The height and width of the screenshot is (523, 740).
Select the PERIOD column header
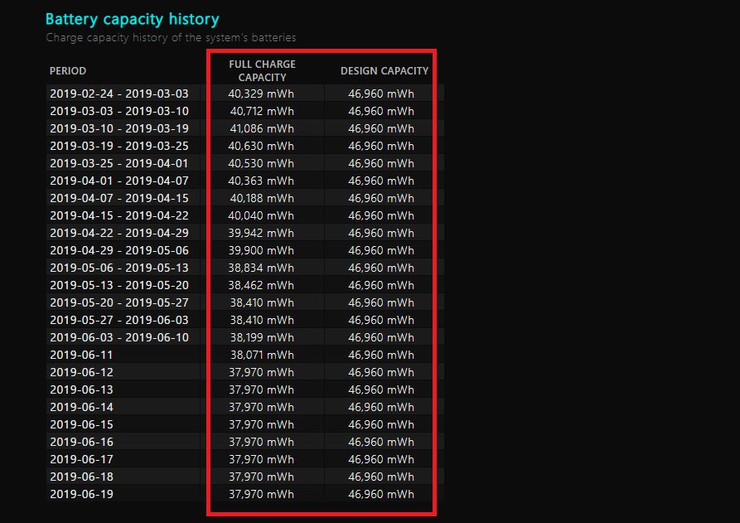click(x=68, y=71)
